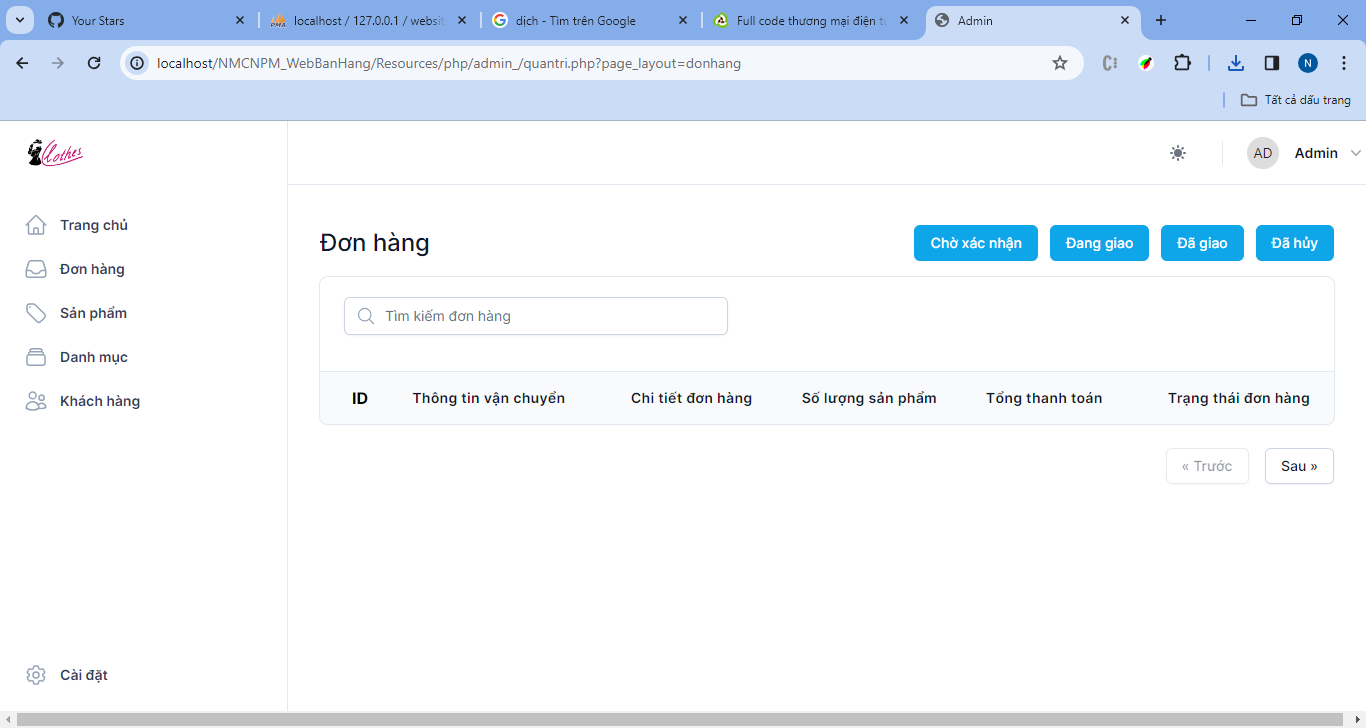Click the gear icon beside Cài đặt
This screenshot has width=1366, height=728.
36,675
